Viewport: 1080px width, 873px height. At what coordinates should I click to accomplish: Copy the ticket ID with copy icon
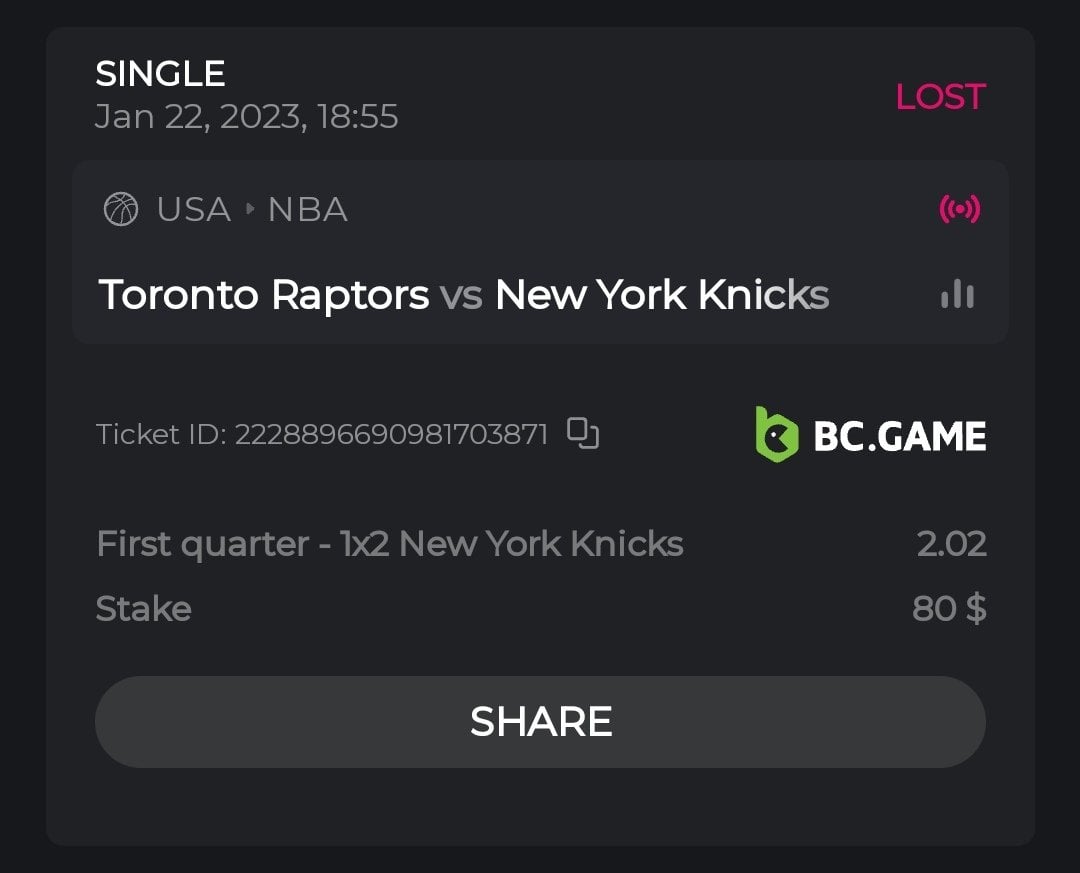click(x=583, y=433)
